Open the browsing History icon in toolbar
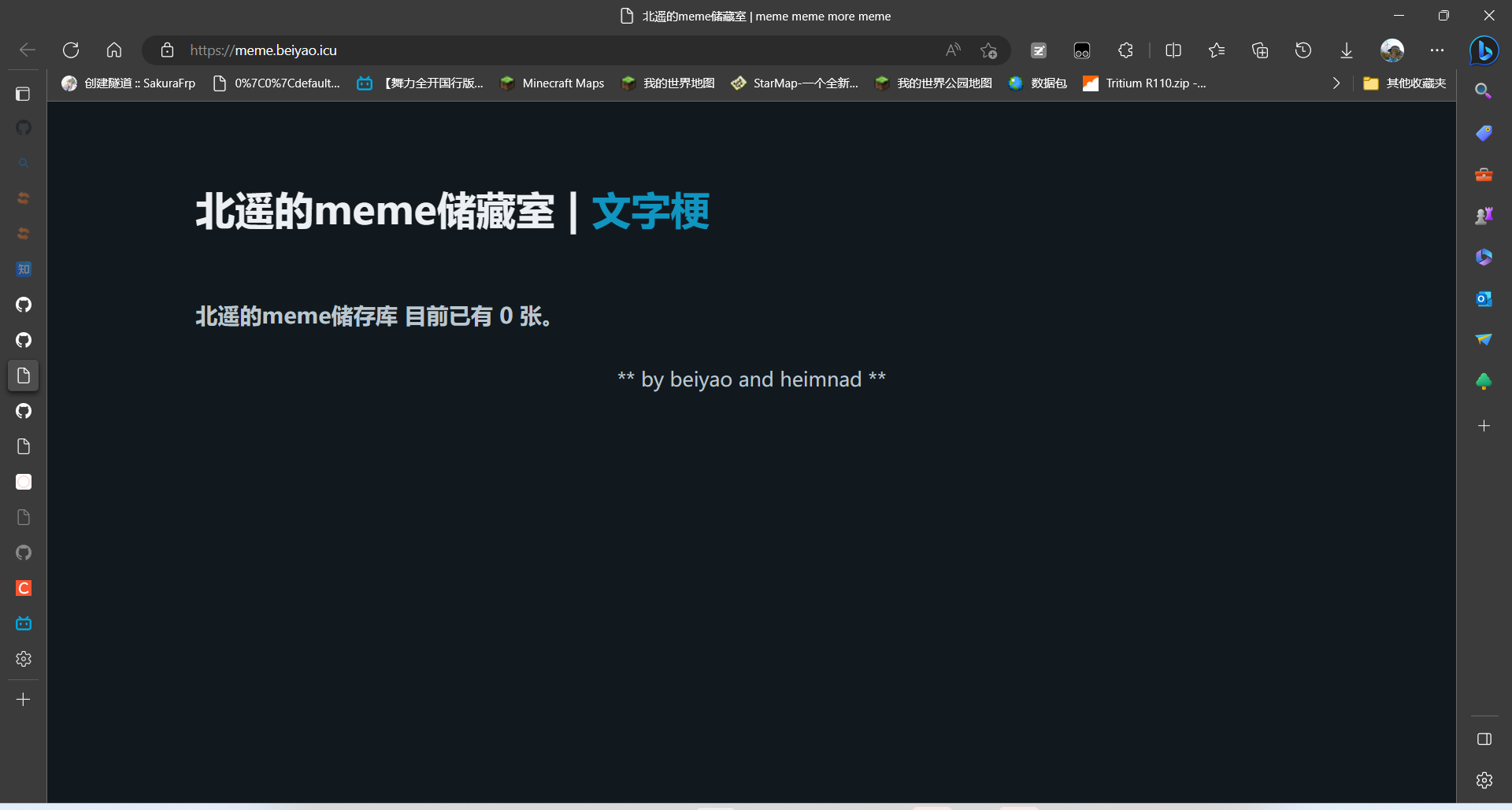Image resolution: width=1512 pixels, height=810 pixels. (1303, 50)
